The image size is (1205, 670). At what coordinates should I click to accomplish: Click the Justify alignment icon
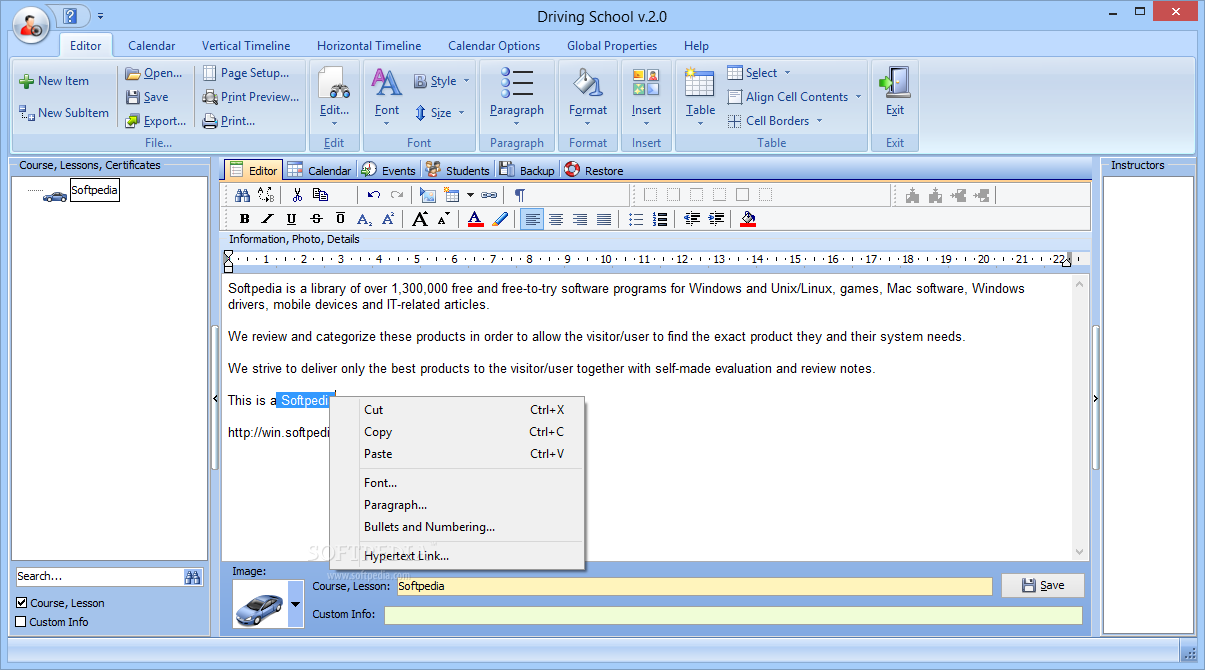tap(604, 219)
